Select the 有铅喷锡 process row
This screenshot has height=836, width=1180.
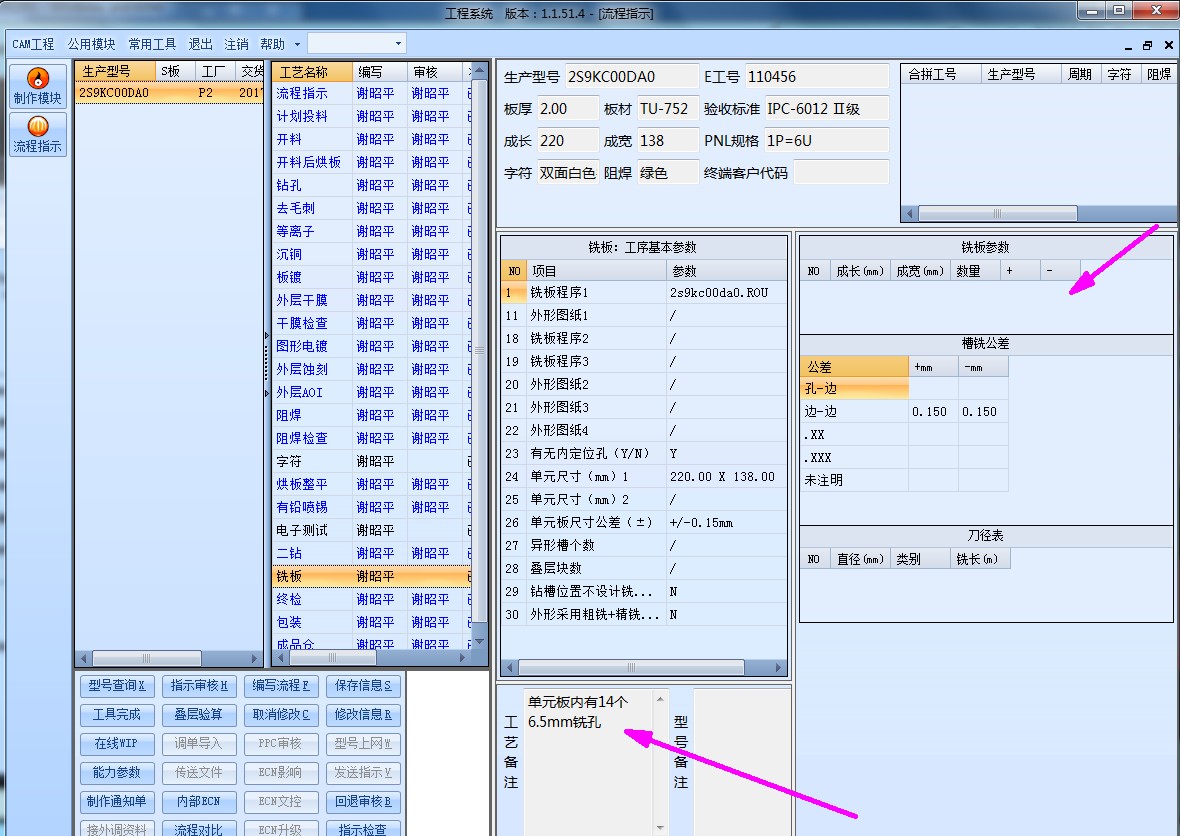point(372,507)
